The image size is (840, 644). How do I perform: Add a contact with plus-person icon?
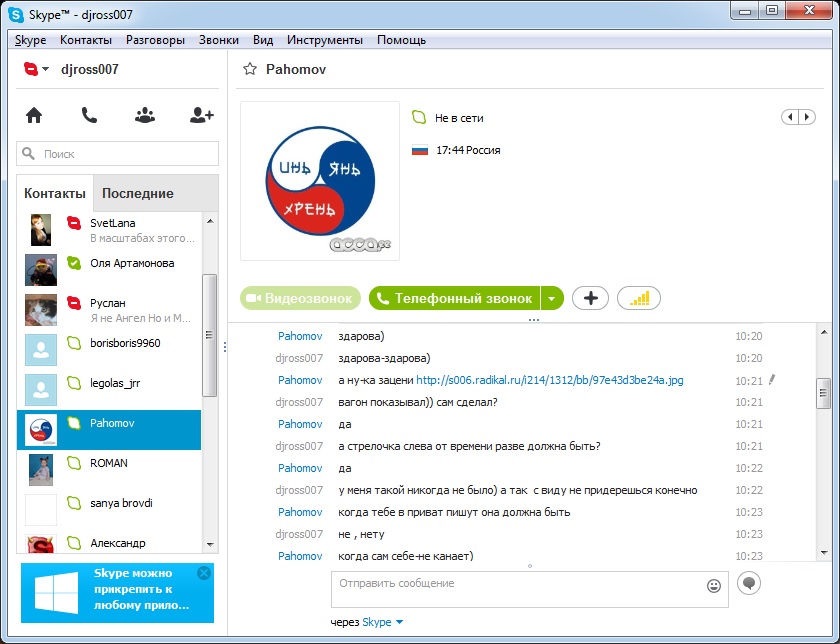201,115
